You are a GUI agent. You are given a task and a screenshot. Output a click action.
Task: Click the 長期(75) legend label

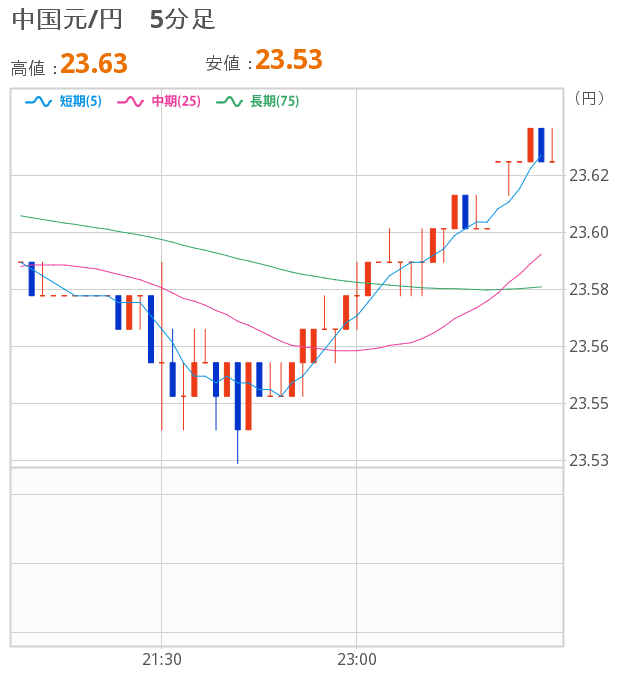pos(275,101)
